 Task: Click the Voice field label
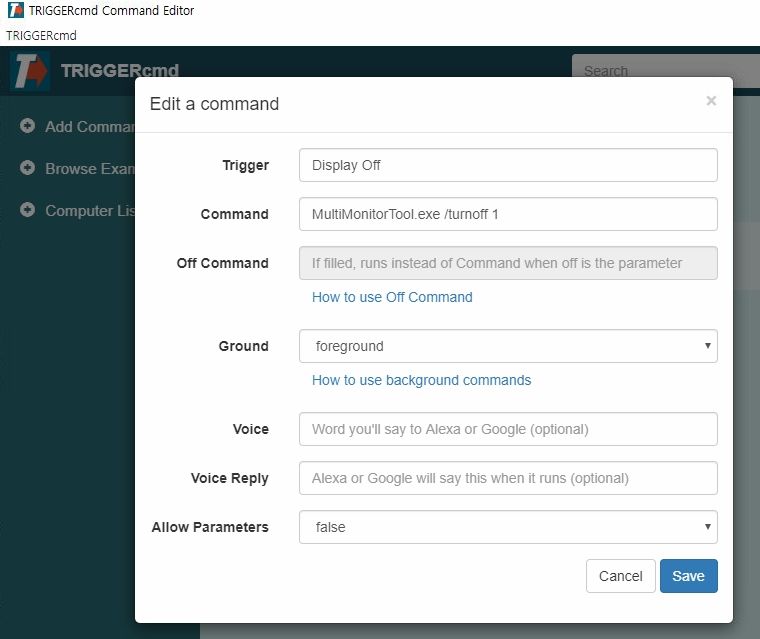click(251, 429)
